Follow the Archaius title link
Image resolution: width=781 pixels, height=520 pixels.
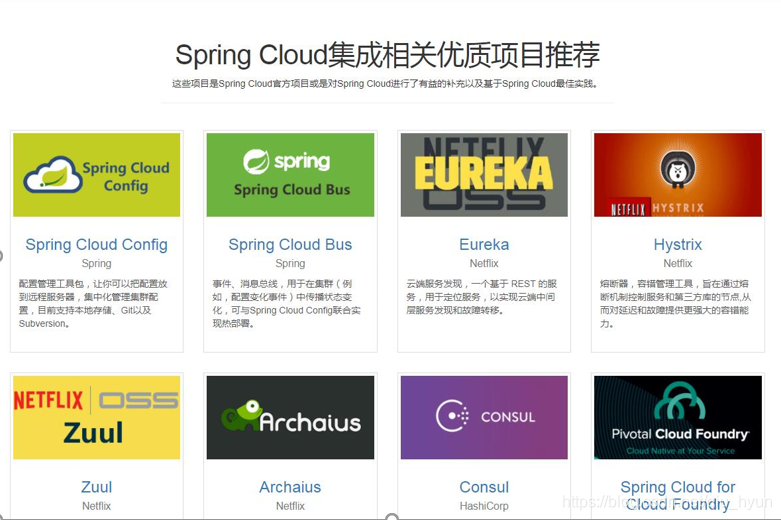(290, 487)
